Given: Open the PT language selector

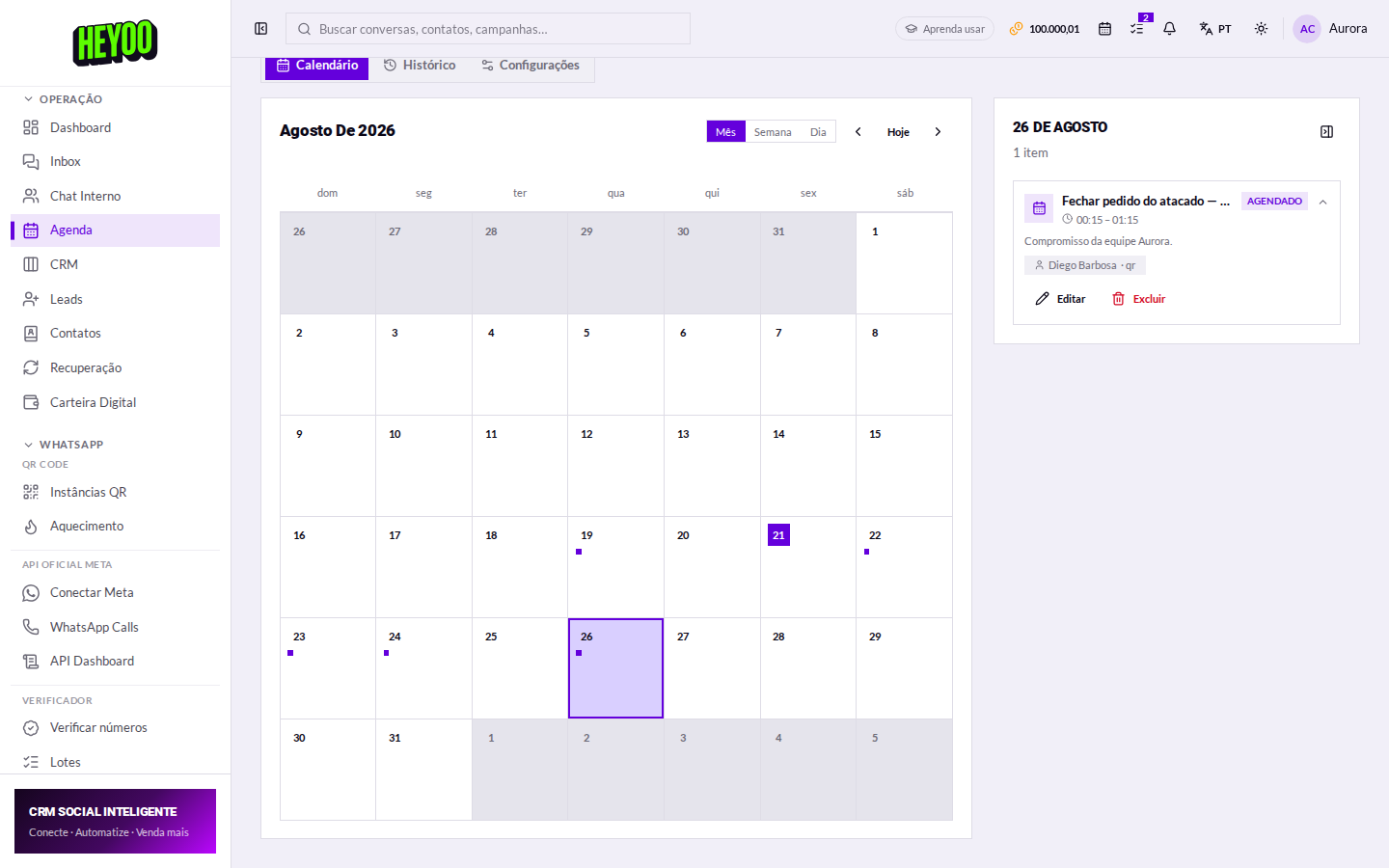Looking at the screenshot, I should tap(1215, 29).
